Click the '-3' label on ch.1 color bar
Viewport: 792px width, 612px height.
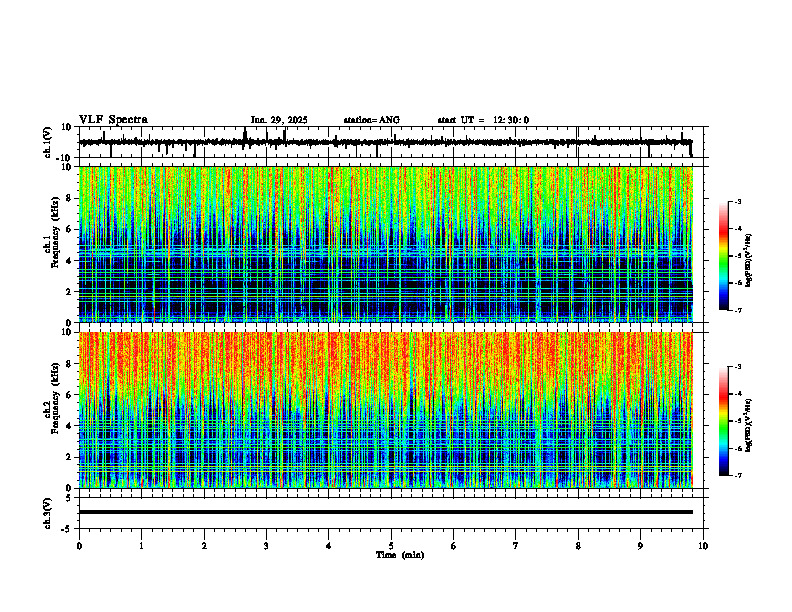click(738, 201)
